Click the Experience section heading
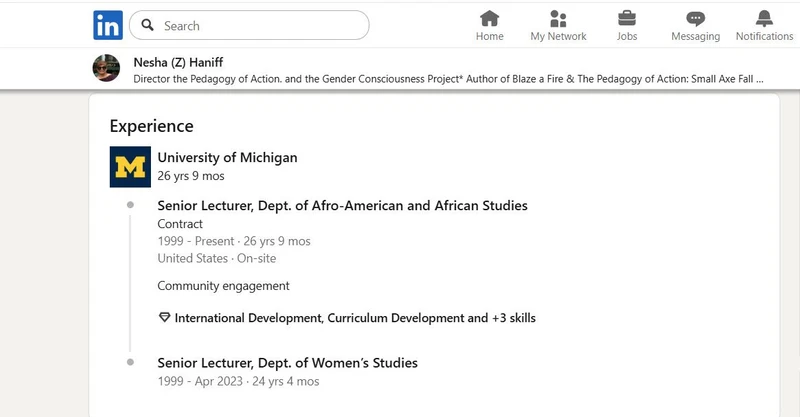Screen dimensions: 800x417 tap(152, 126)
